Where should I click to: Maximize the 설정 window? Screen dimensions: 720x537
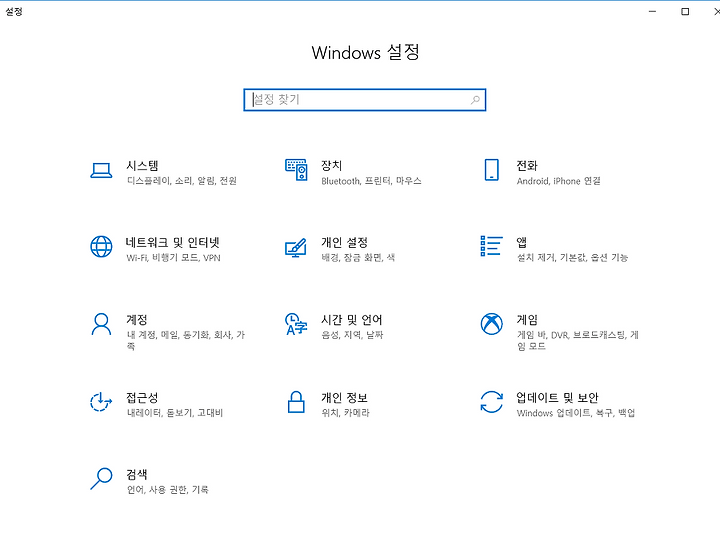[x=685, y=11]
